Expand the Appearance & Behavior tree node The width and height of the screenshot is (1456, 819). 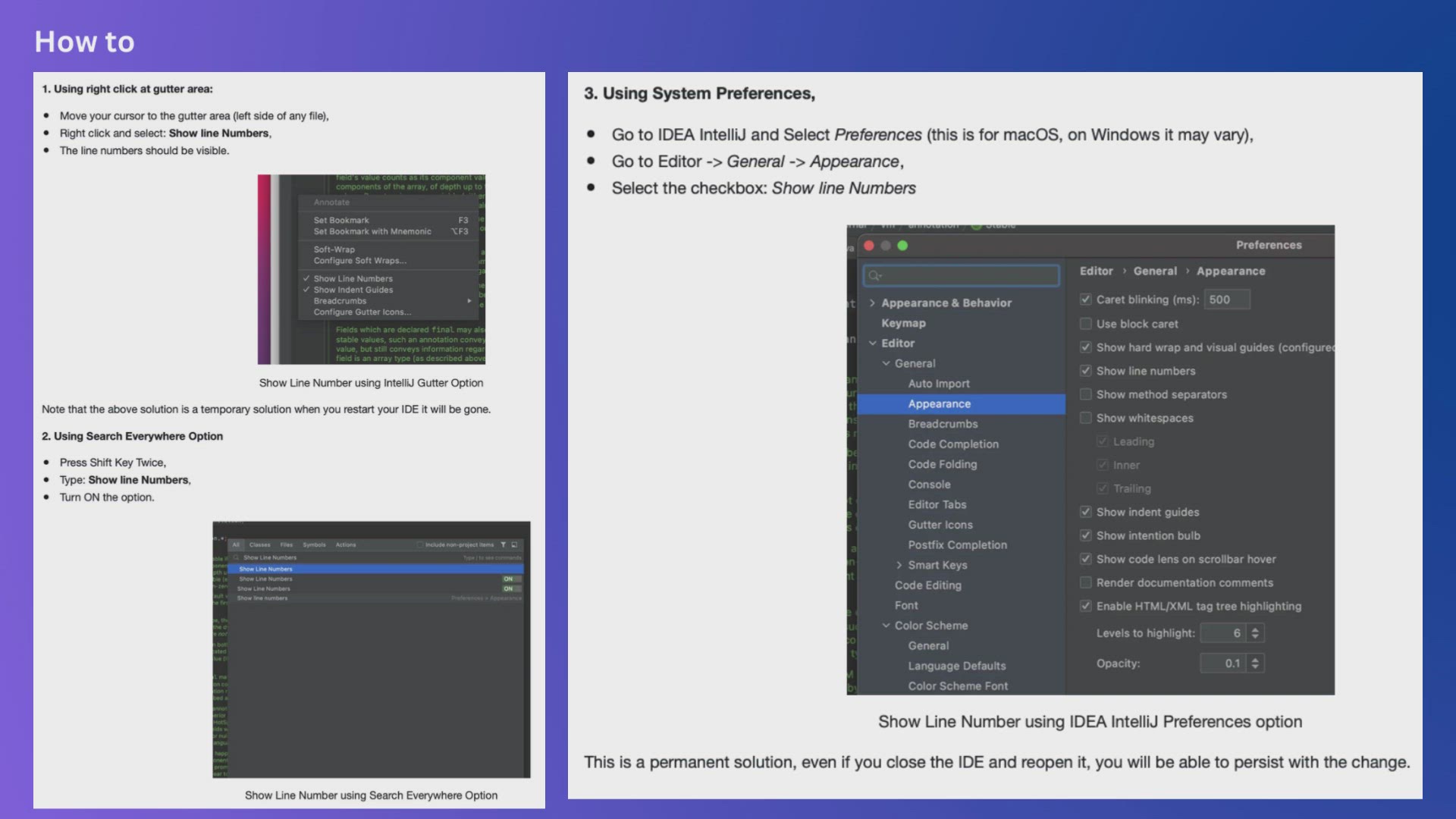click(x=872, y=303)
